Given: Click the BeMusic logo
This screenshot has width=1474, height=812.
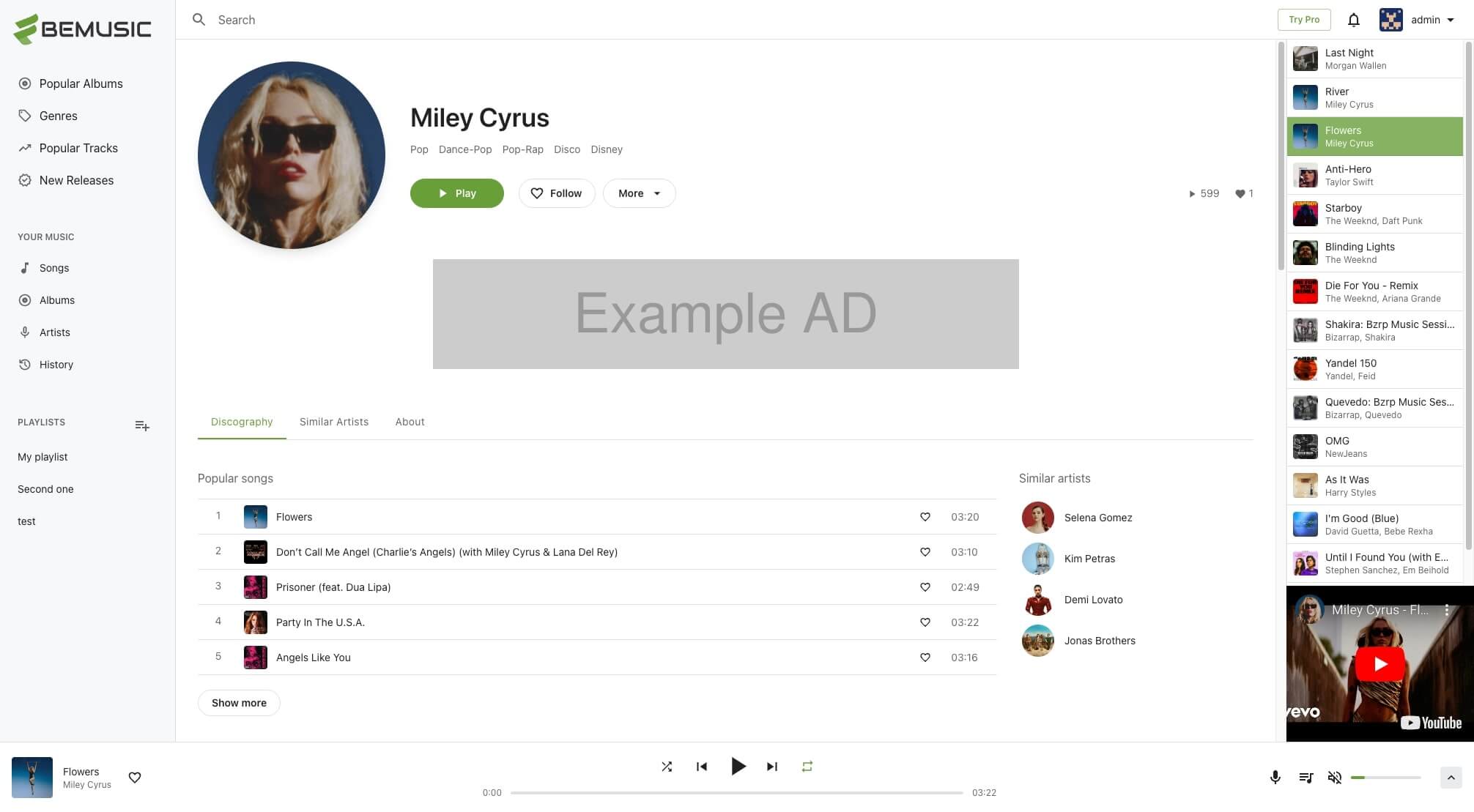Looking at the screenshot, I should (x=82, y=29).
